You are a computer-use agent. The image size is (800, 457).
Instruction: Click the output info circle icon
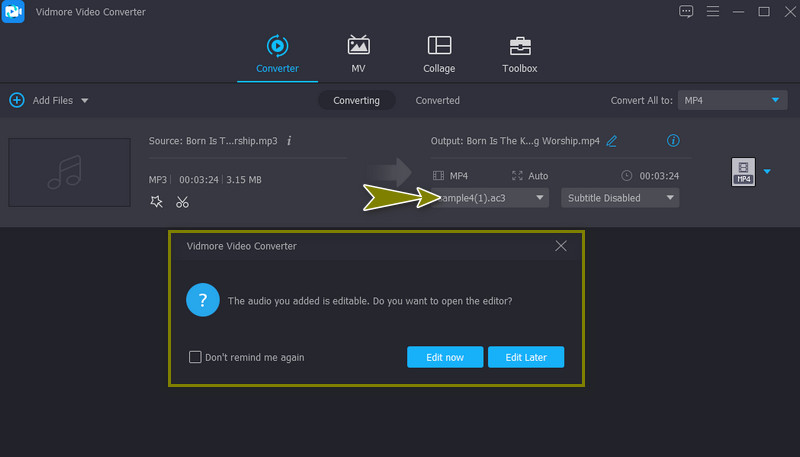(x=673, y=141)
